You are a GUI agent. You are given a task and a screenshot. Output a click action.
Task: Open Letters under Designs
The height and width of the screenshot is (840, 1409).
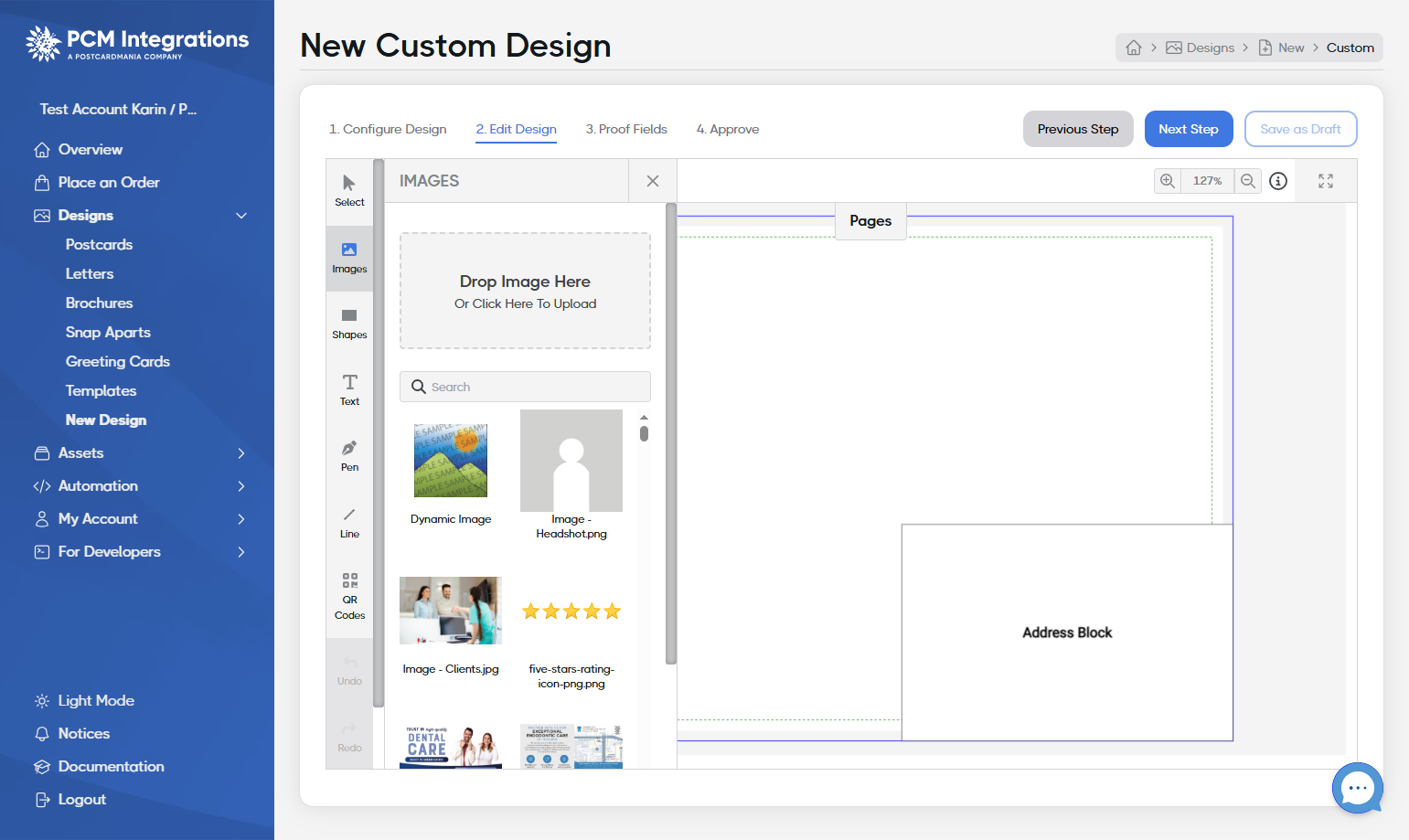click(x=90, y=273)
